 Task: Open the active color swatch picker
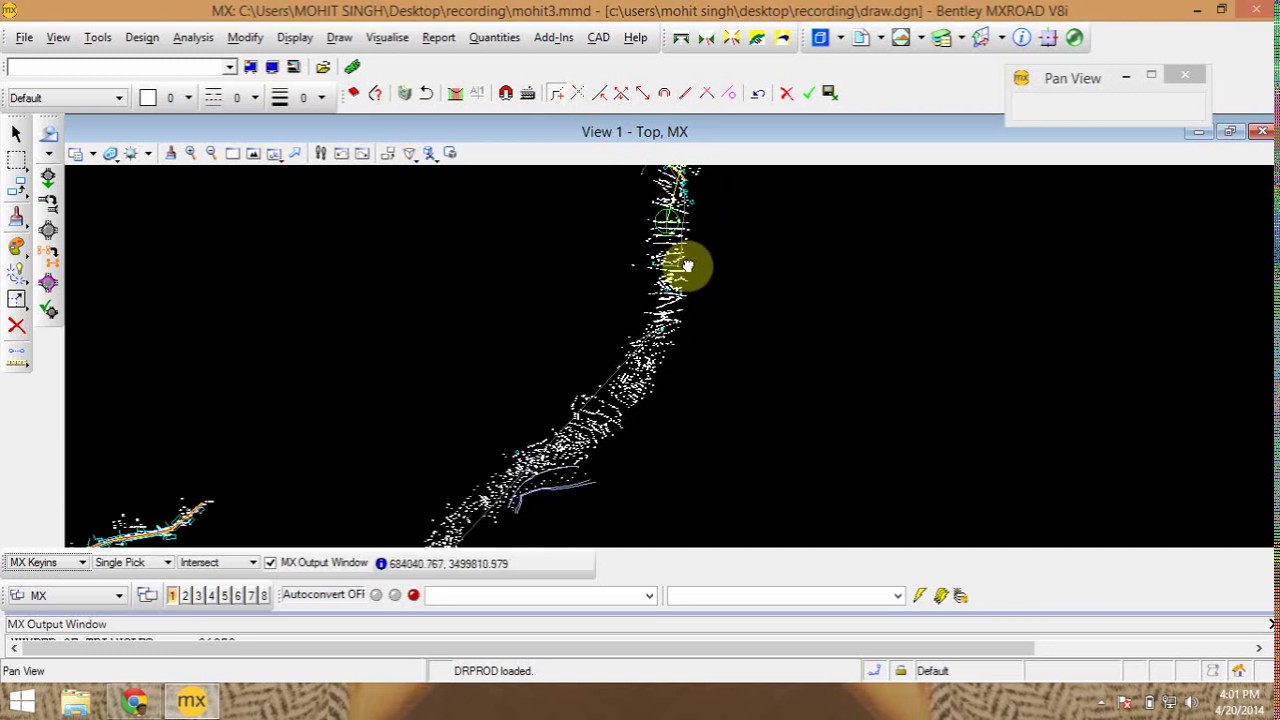pyautogui.click(x=148, y=98)
